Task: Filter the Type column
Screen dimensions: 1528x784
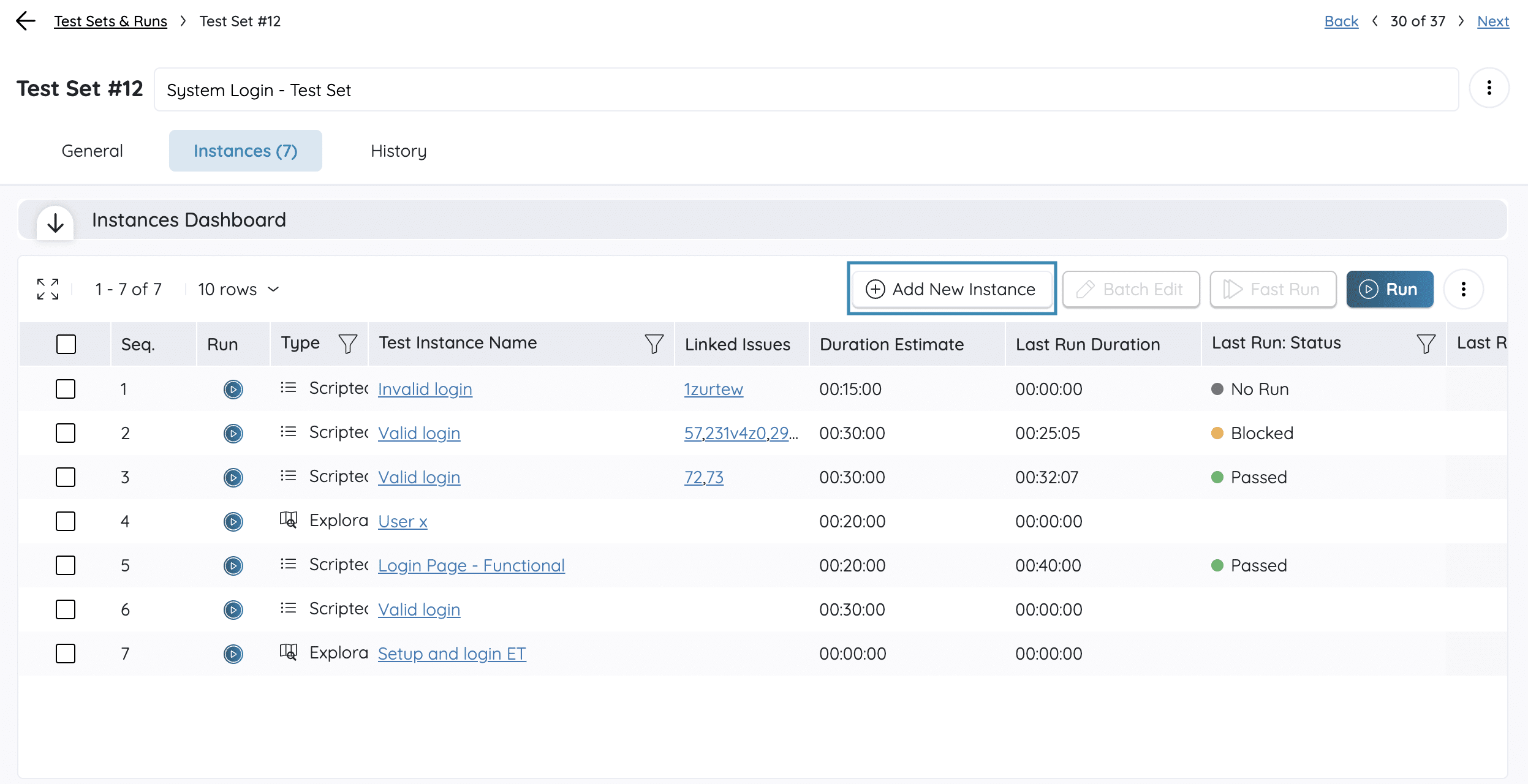Action: [x=348, y=344]
